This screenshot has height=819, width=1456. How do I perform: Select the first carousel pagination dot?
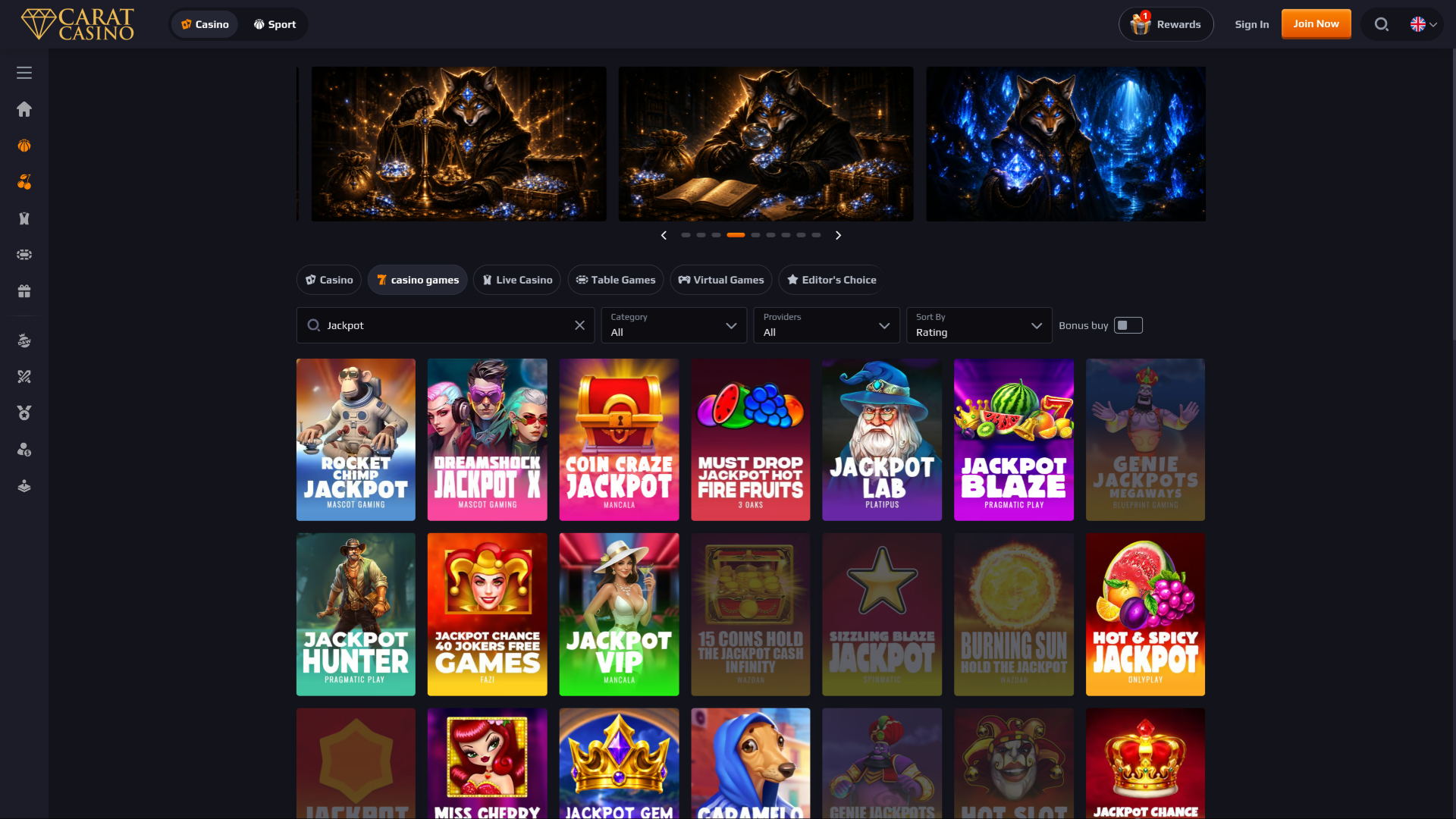(x=686, y=235)
